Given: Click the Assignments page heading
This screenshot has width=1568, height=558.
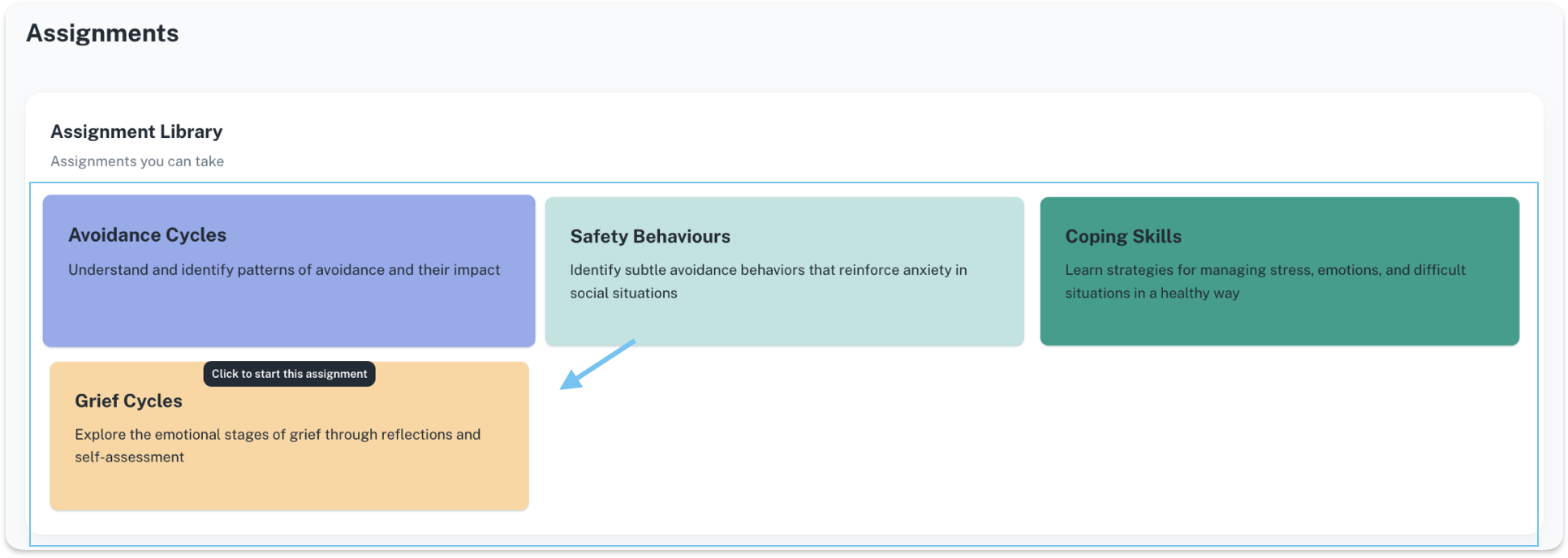Looking at the screenshot, I should tap(102, 33).
